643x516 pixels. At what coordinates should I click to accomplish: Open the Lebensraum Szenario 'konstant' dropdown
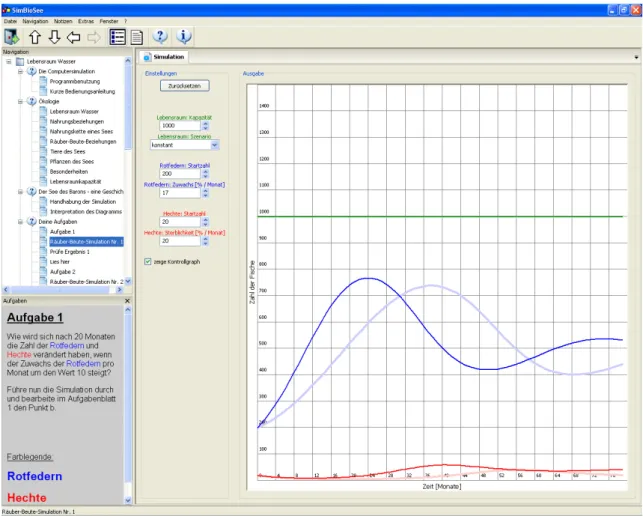[214, 145]
